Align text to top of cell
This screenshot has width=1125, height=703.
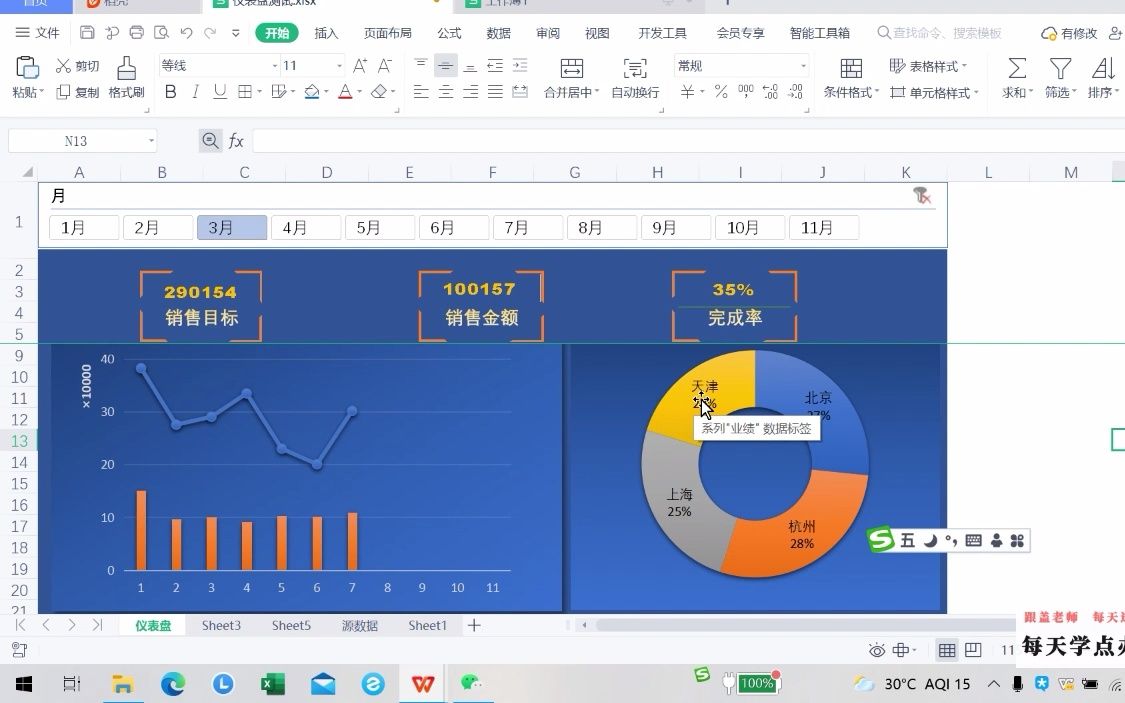[x=421, y=66]
